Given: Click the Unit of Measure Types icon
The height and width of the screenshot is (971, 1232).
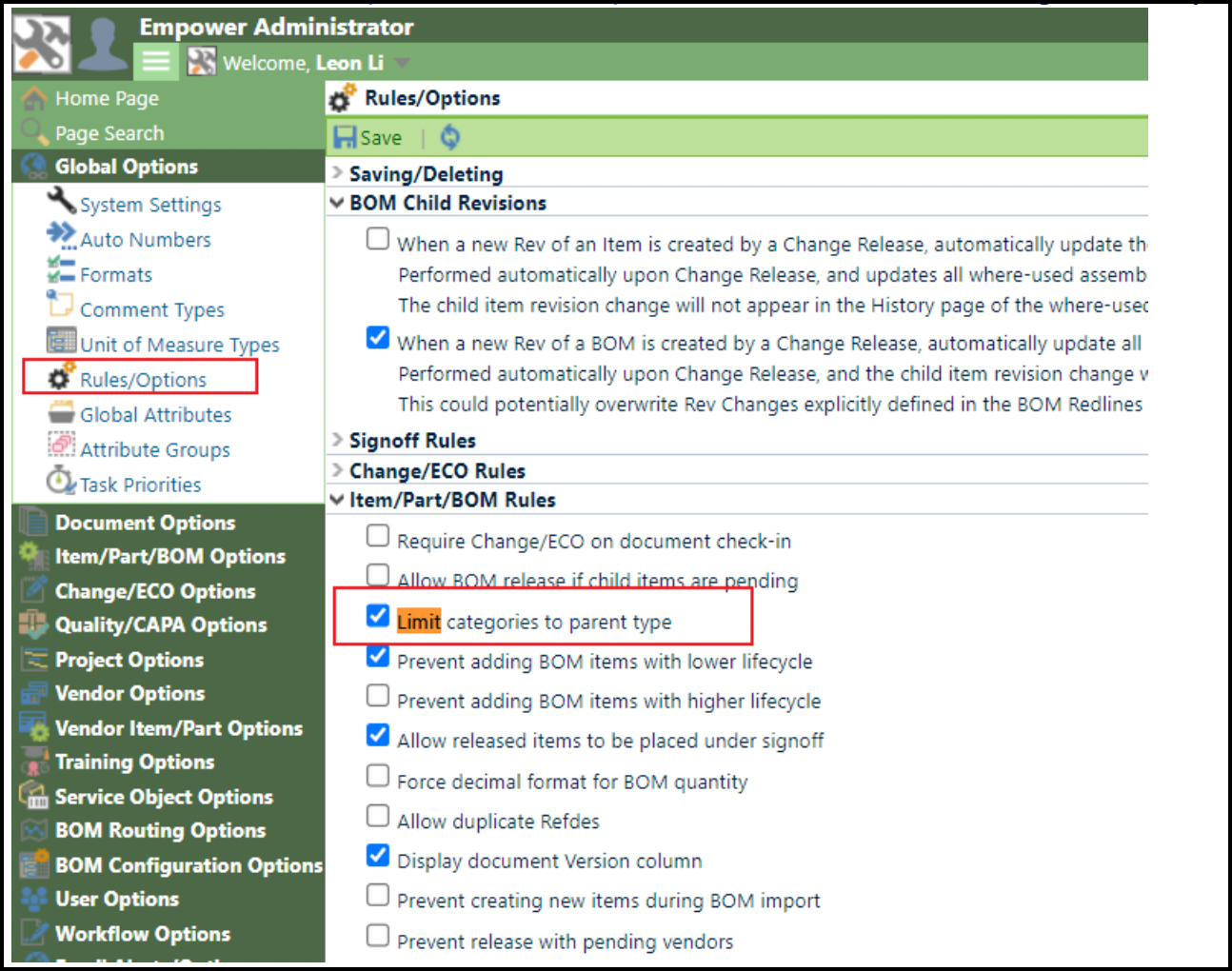Looking at the screenshot, I should click(61, 340).
